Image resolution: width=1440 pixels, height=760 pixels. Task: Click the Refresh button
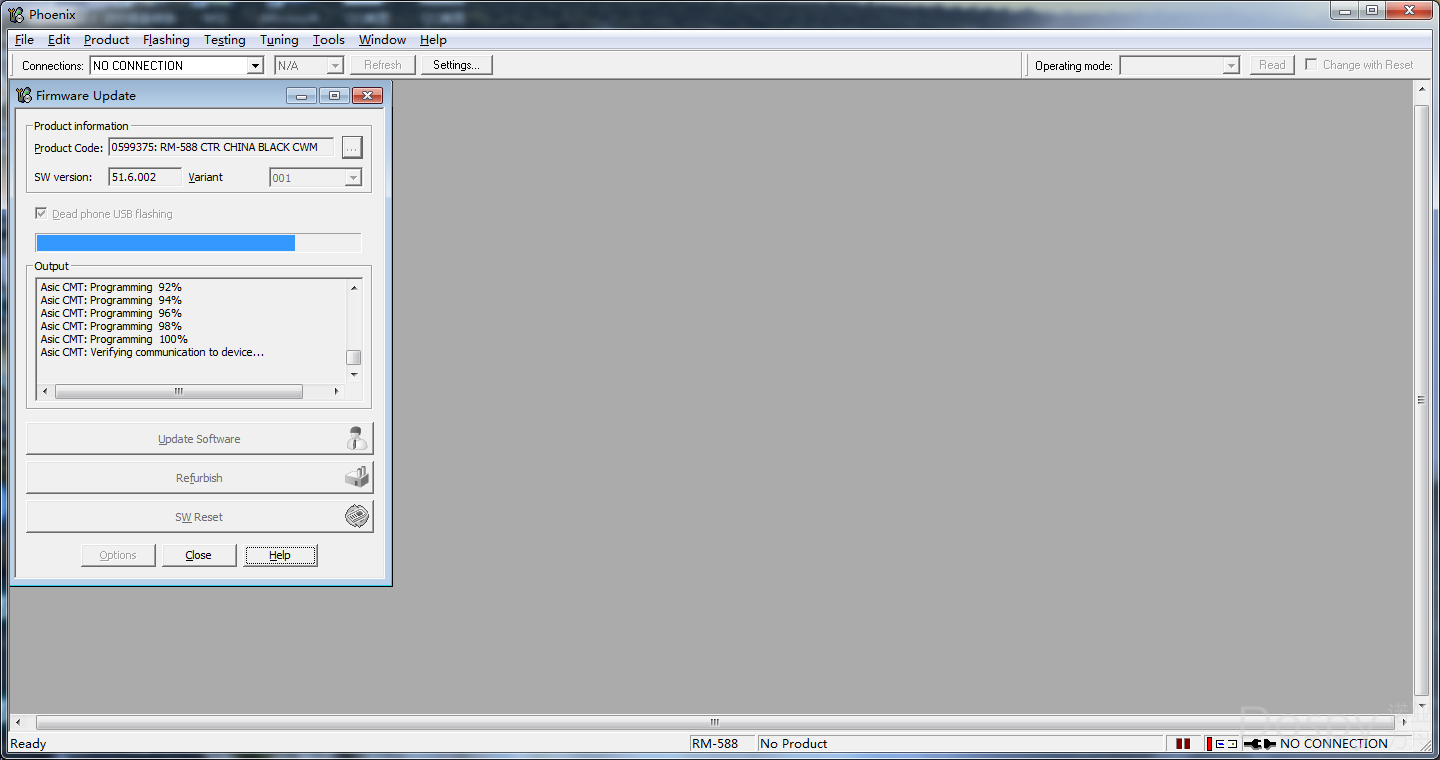point(382,65)
